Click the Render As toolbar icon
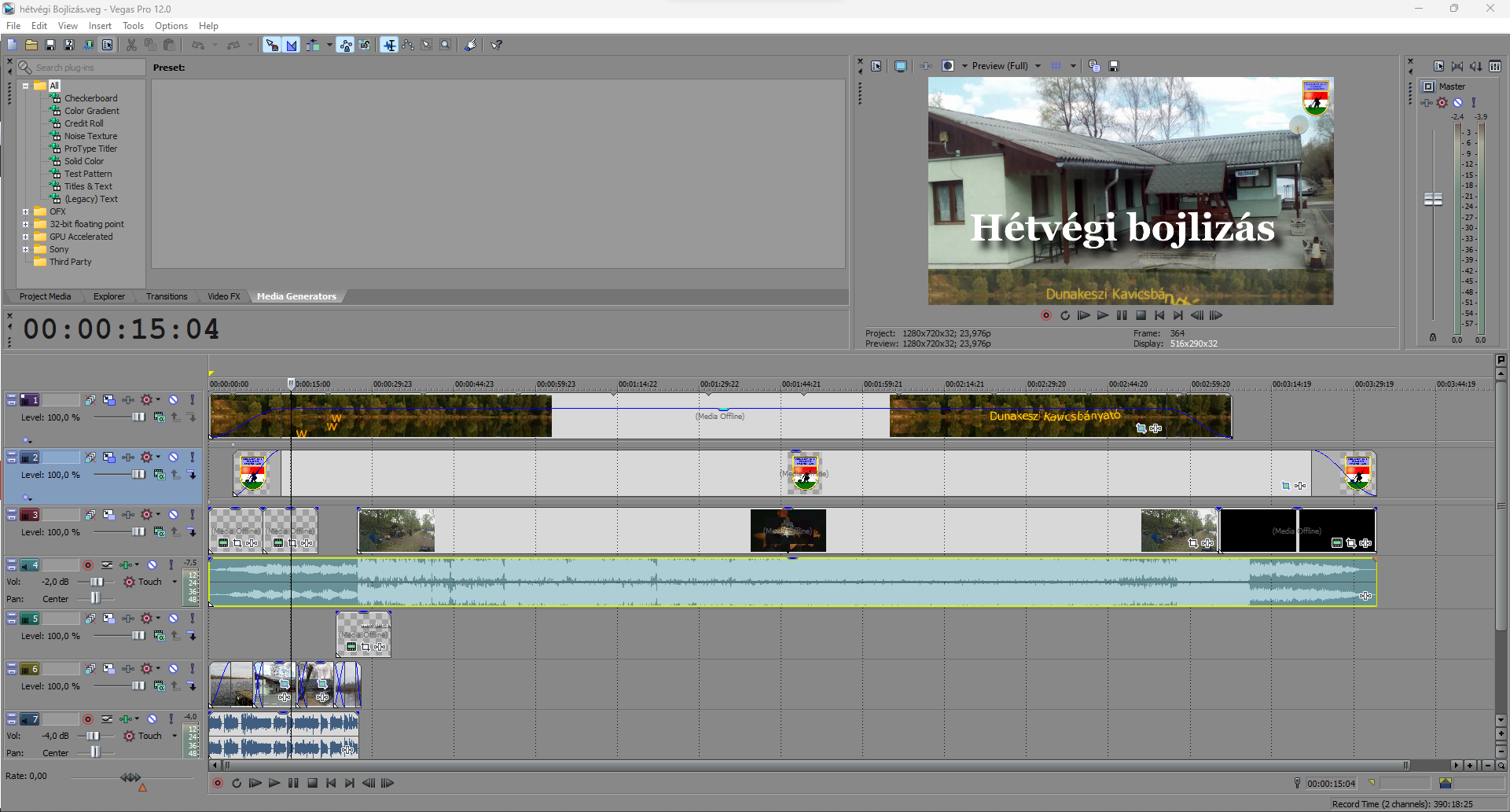Viewport: 1510px width, 812px height. pos(88,45)
